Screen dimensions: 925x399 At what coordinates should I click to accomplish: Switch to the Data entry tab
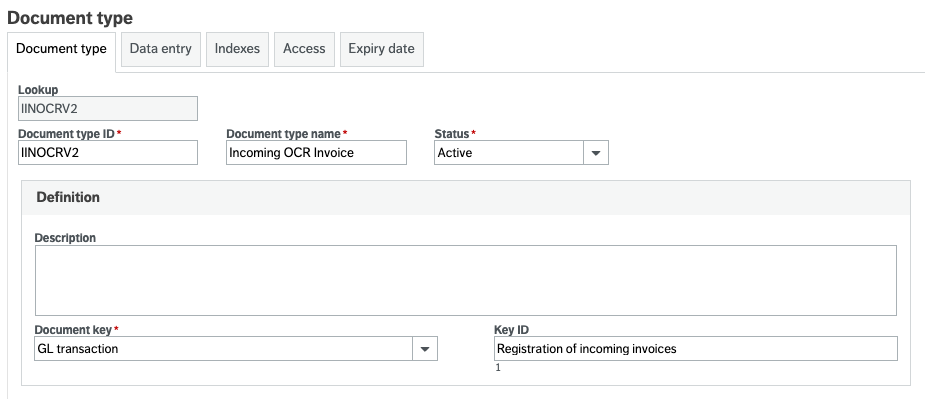pos(160,49)
